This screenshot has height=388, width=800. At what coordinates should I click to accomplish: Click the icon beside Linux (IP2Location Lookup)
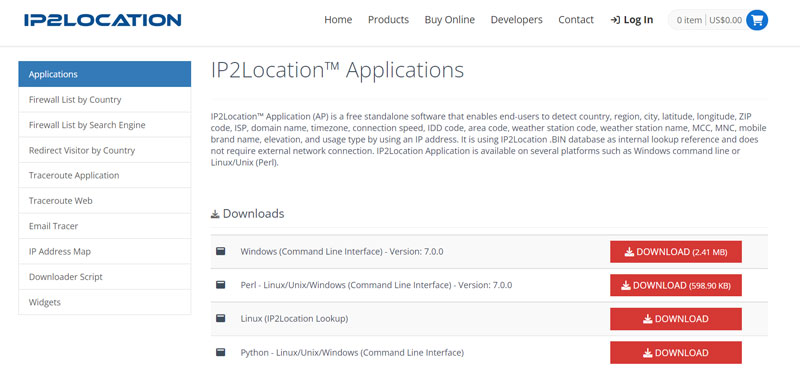click(220, 319)
